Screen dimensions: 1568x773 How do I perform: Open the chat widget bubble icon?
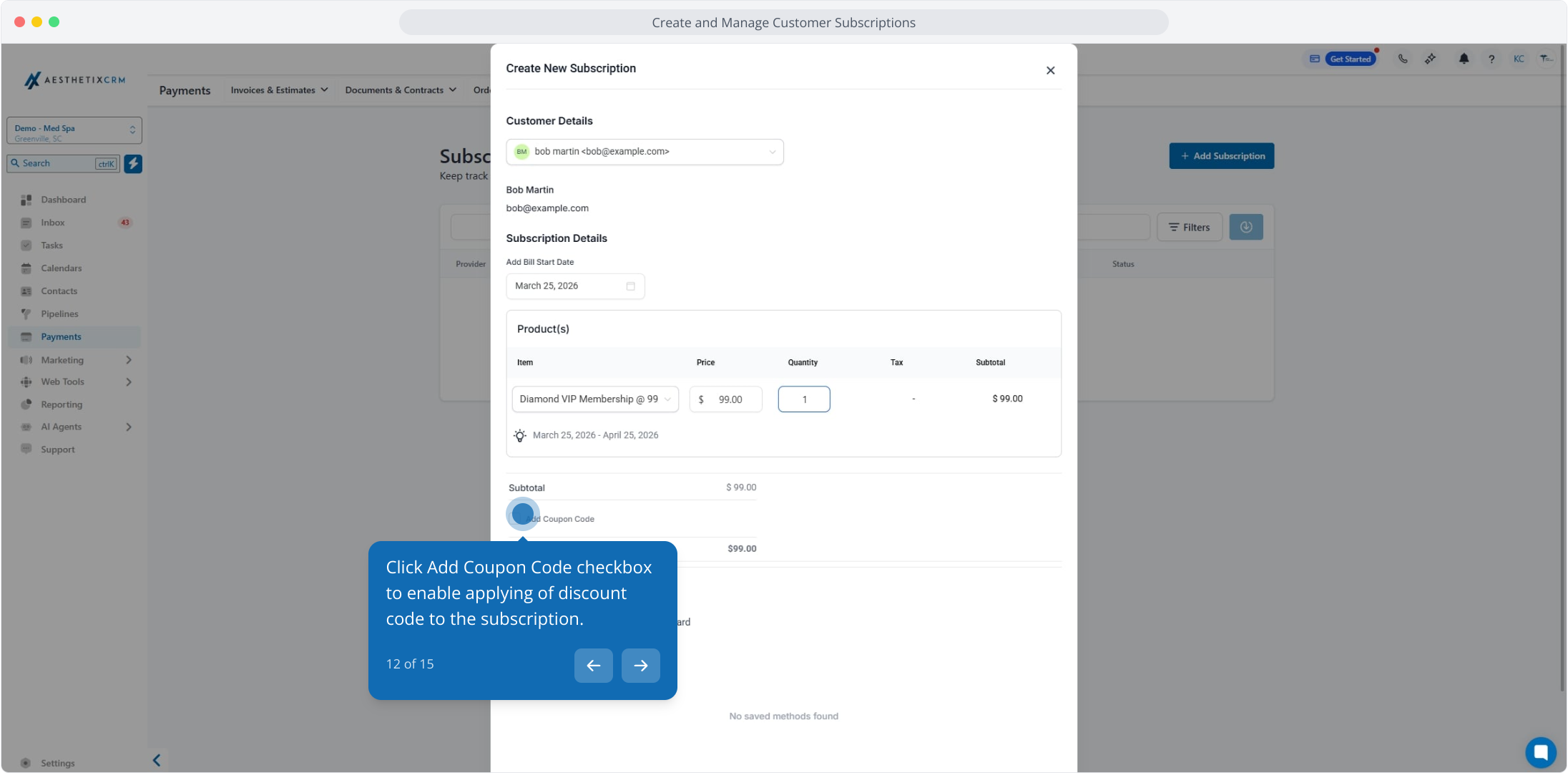(x=1540, y=752)
